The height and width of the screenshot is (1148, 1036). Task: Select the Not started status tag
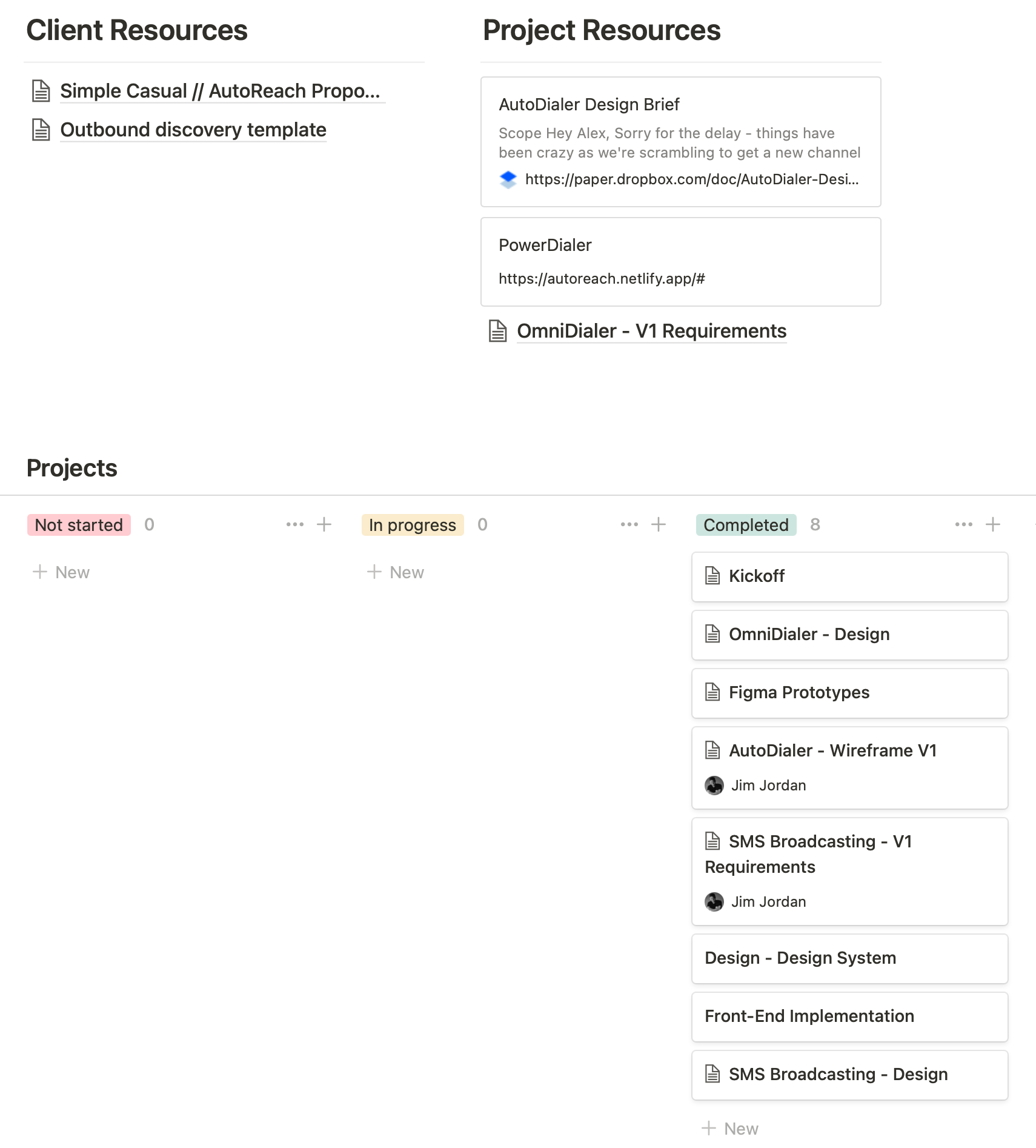point(79,525)
